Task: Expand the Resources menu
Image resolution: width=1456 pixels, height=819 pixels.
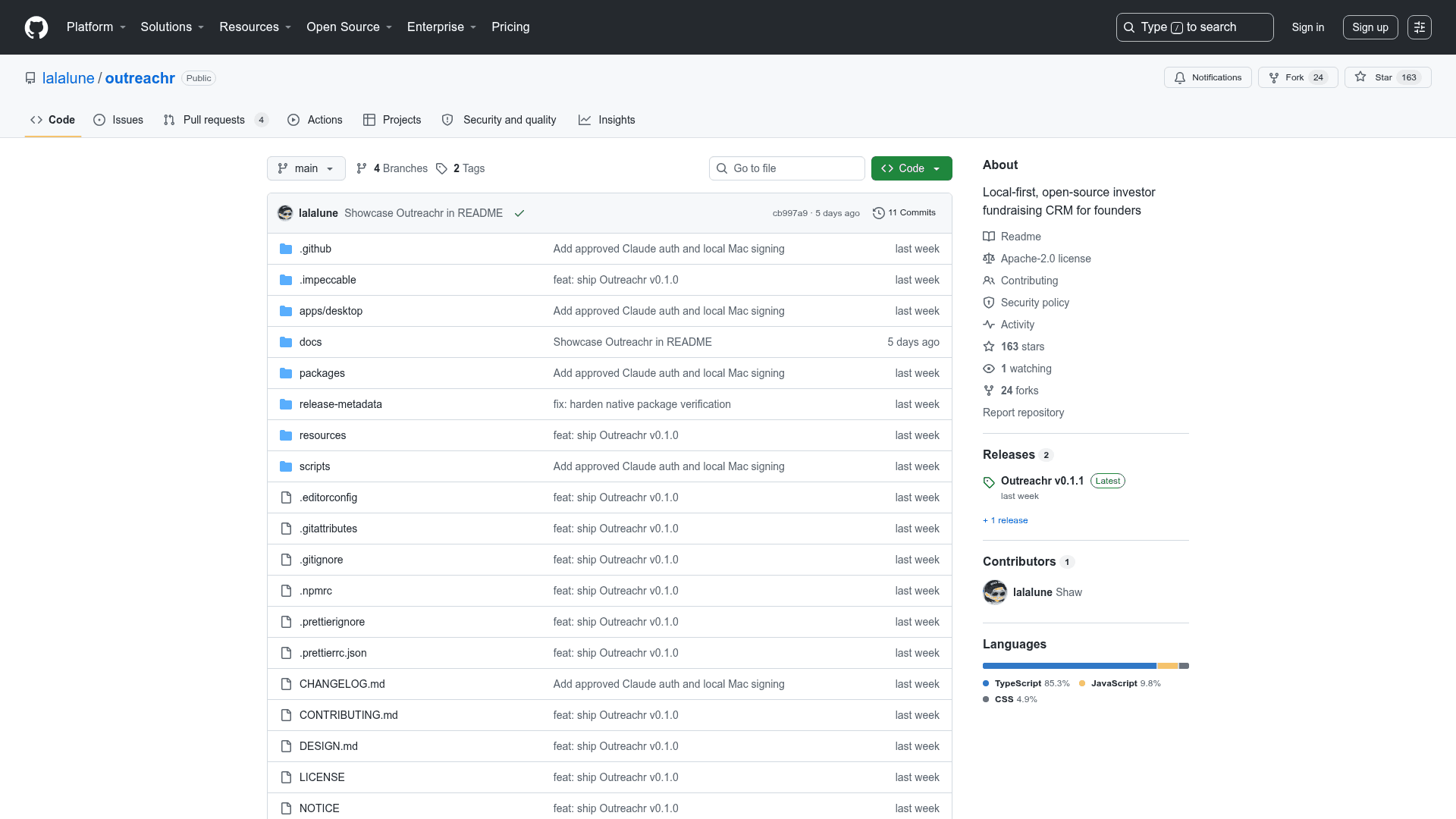Action: (256, 27)
